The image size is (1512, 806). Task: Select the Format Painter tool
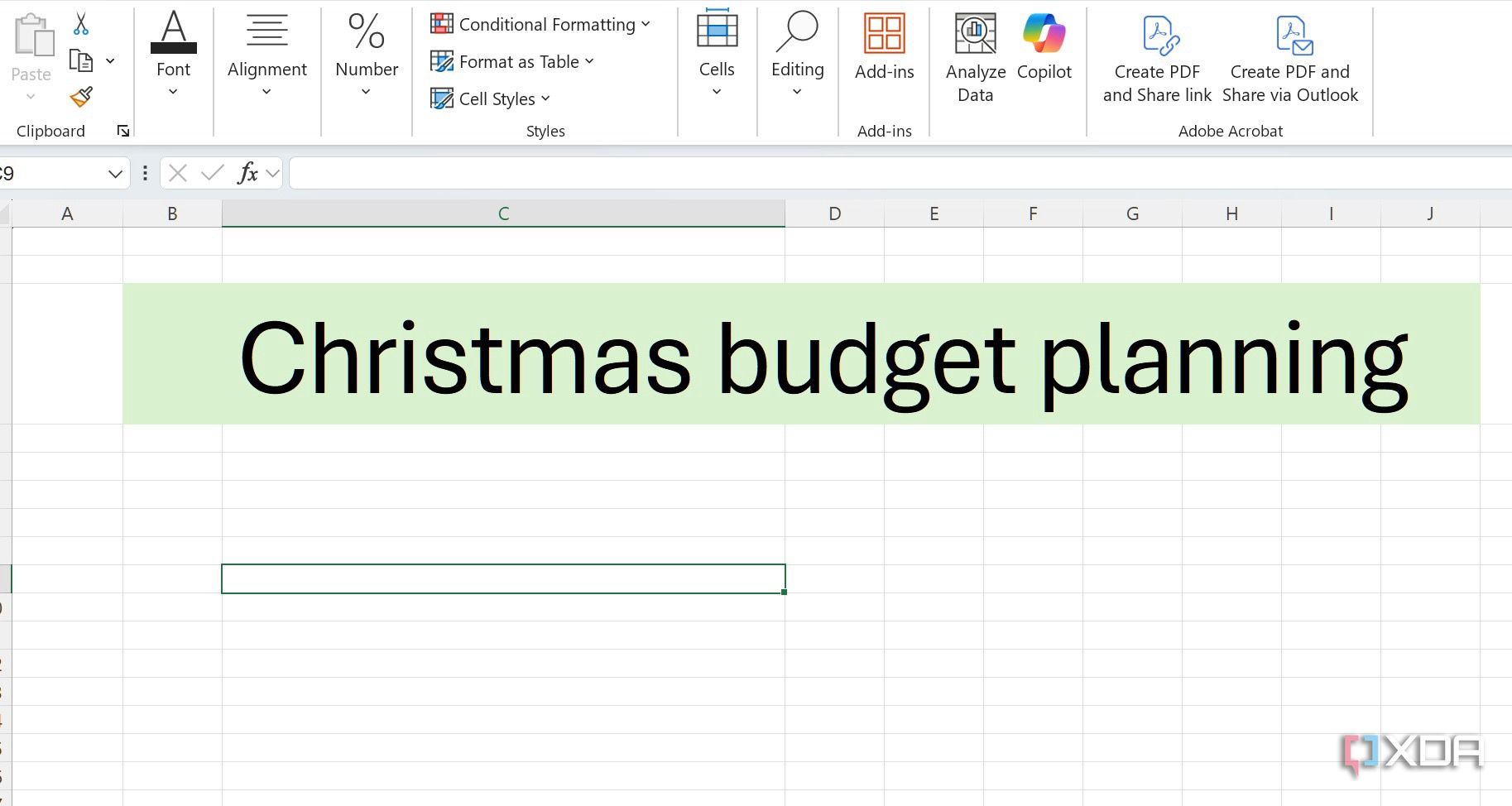tap(80, 96)
